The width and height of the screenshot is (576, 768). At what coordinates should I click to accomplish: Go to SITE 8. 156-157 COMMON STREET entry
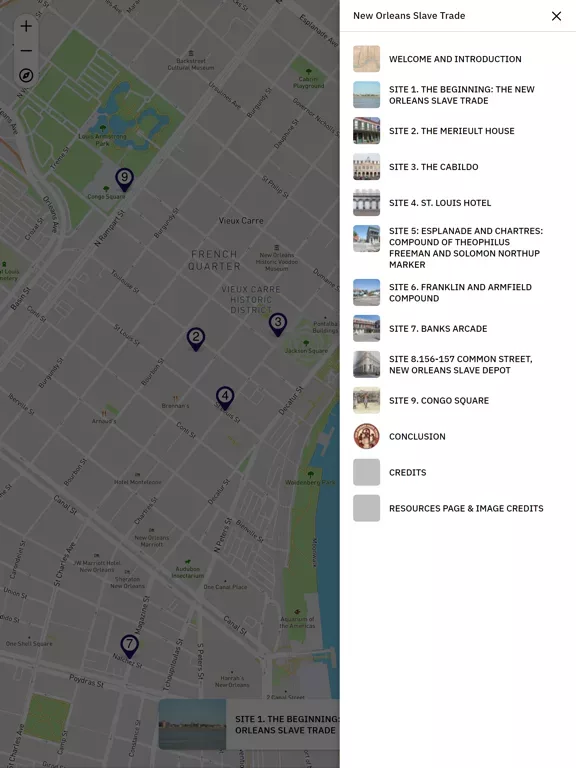(460, 364)
